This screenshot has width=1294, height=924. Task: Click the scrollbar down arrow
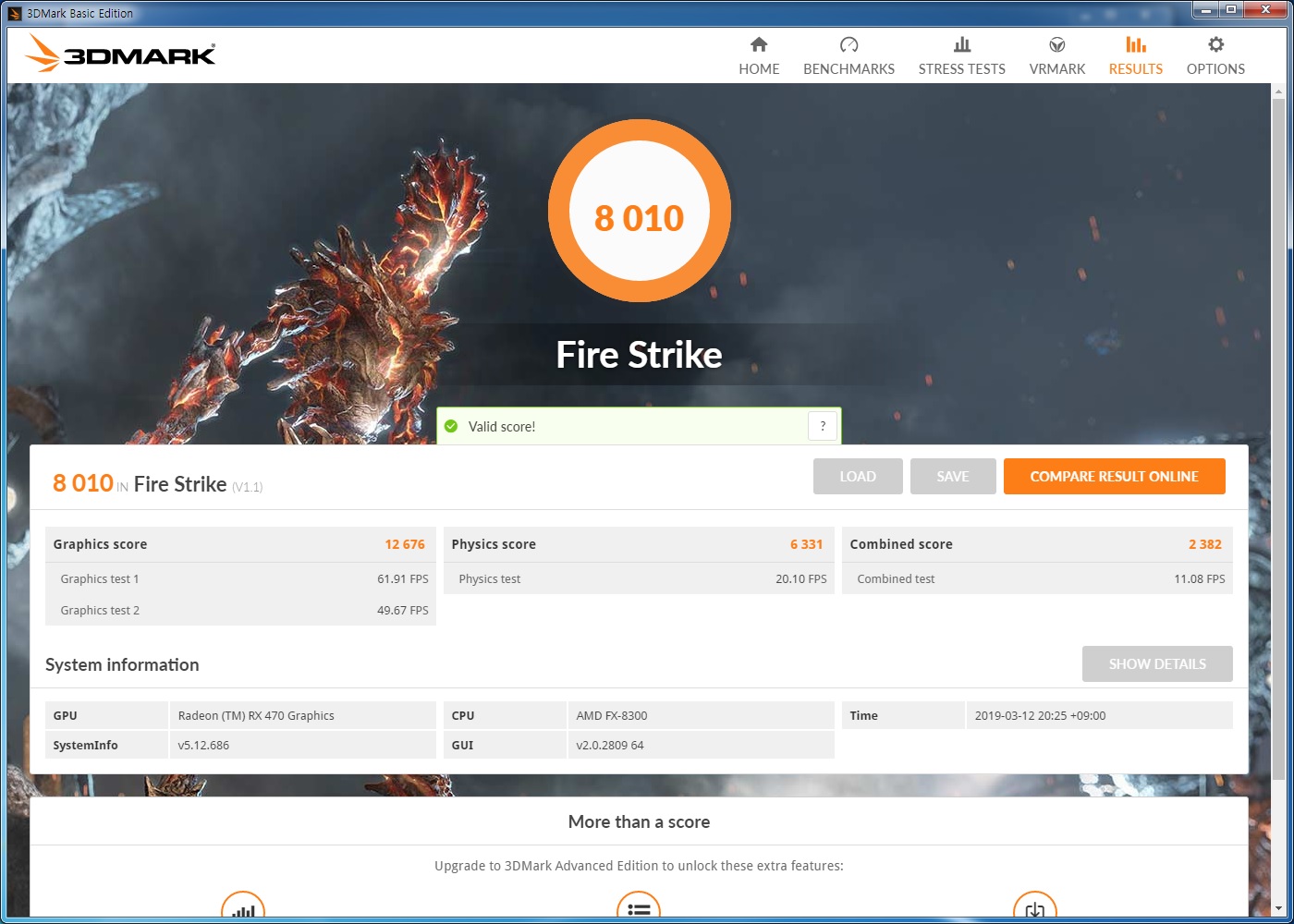point(1279,909)
